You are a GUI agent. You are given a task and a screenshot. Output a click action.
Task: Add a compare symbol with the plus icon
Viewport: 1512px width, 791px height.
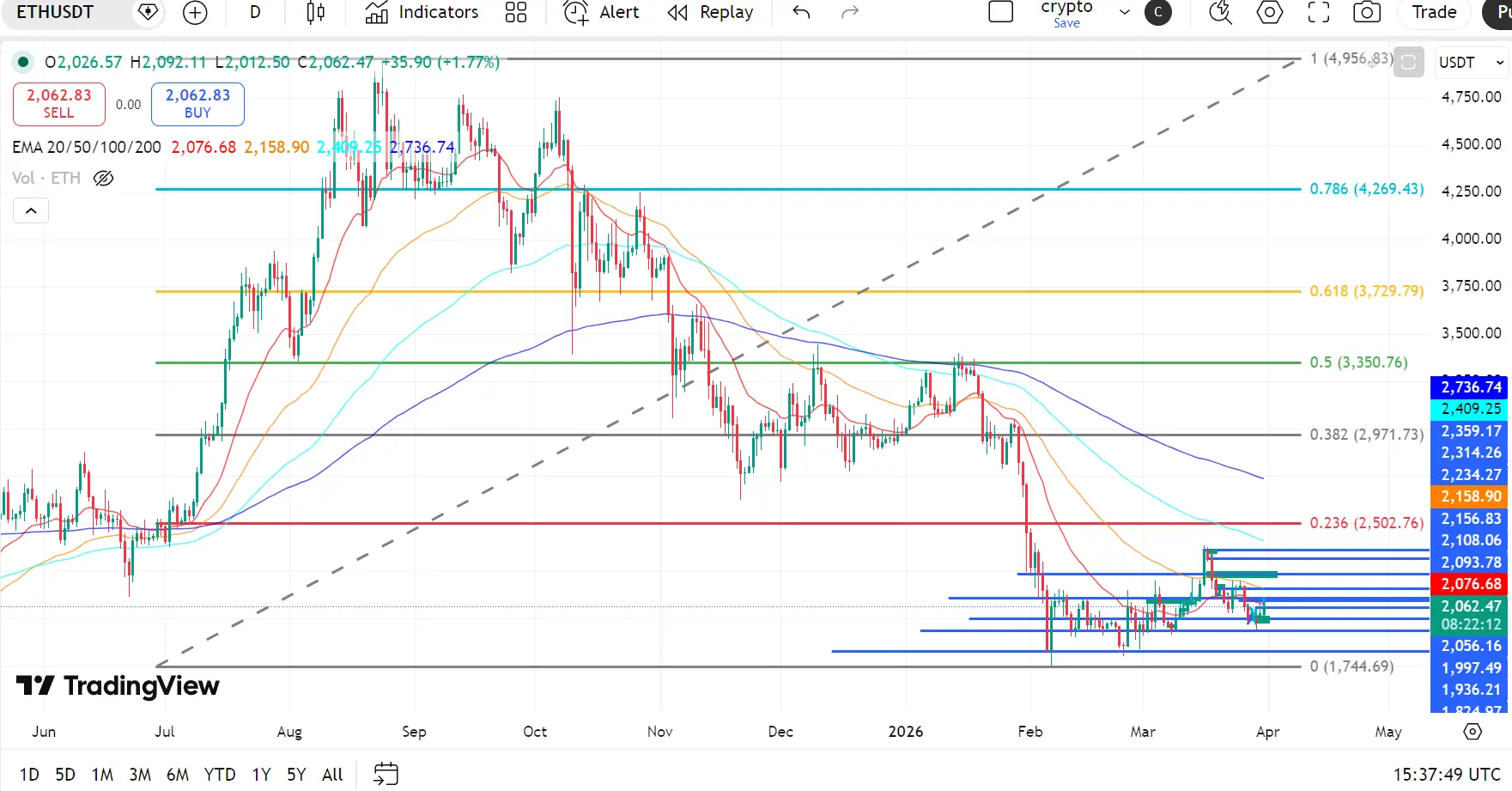[x=196, y=13]
